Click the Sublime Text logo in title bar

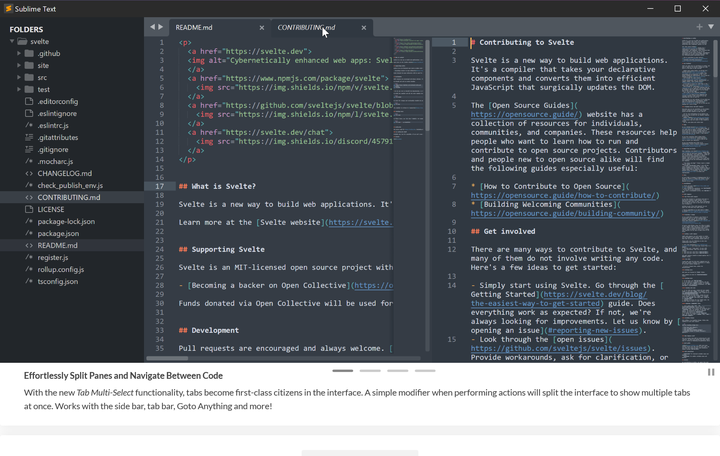tap(8, 8)
